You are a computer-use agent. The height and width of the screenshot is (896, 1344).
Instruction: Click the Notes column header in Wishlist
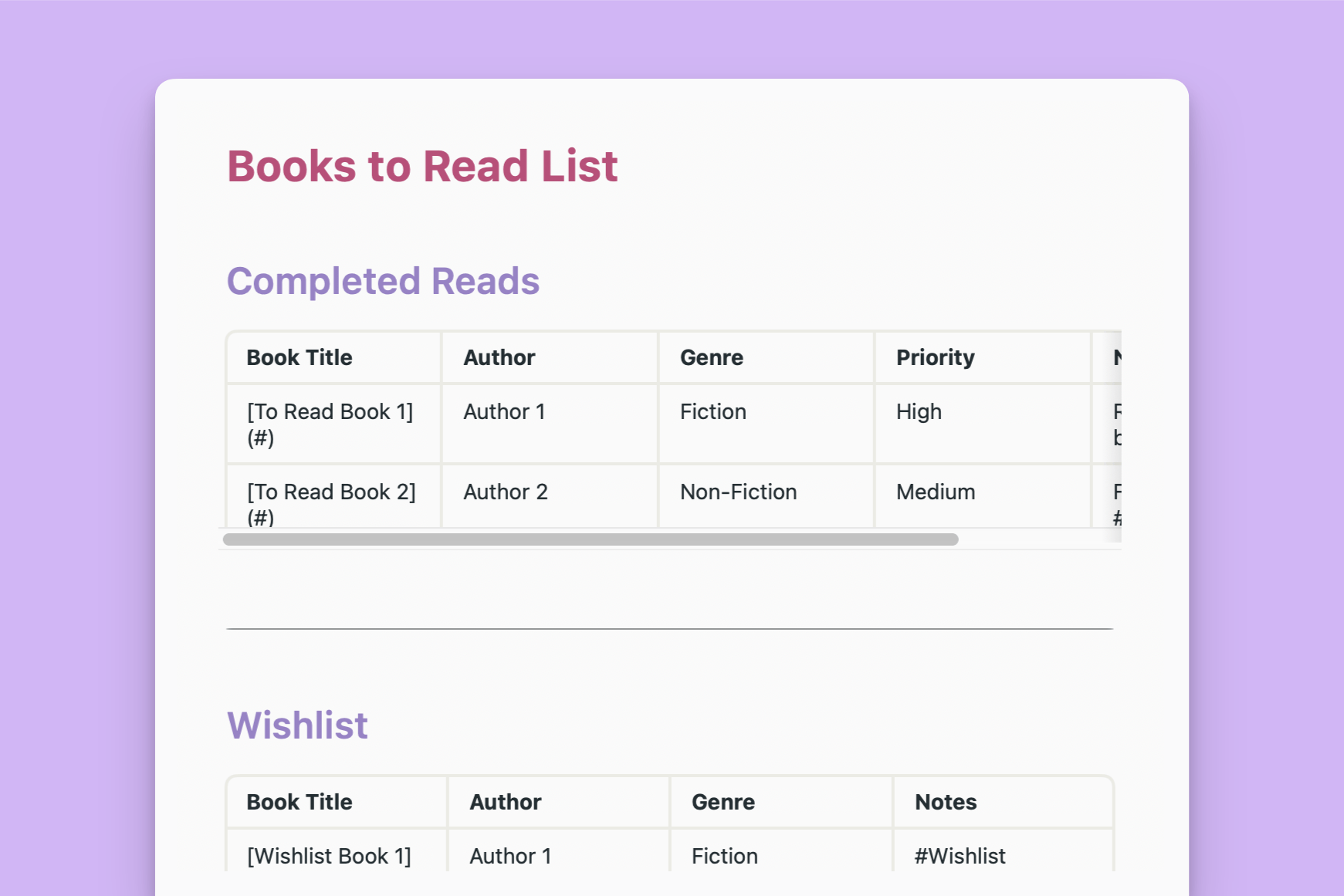click(x=946, y=802)
